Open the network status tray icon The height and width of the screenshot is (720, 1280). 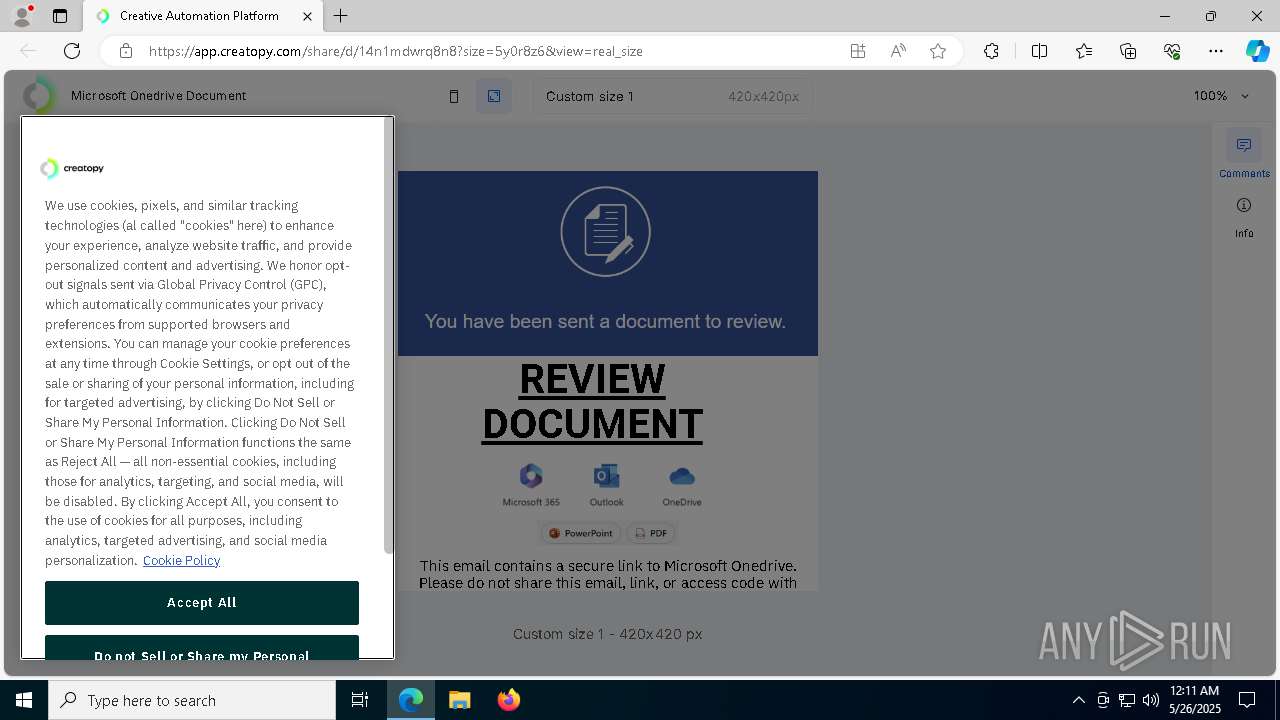pos(1127,700)
